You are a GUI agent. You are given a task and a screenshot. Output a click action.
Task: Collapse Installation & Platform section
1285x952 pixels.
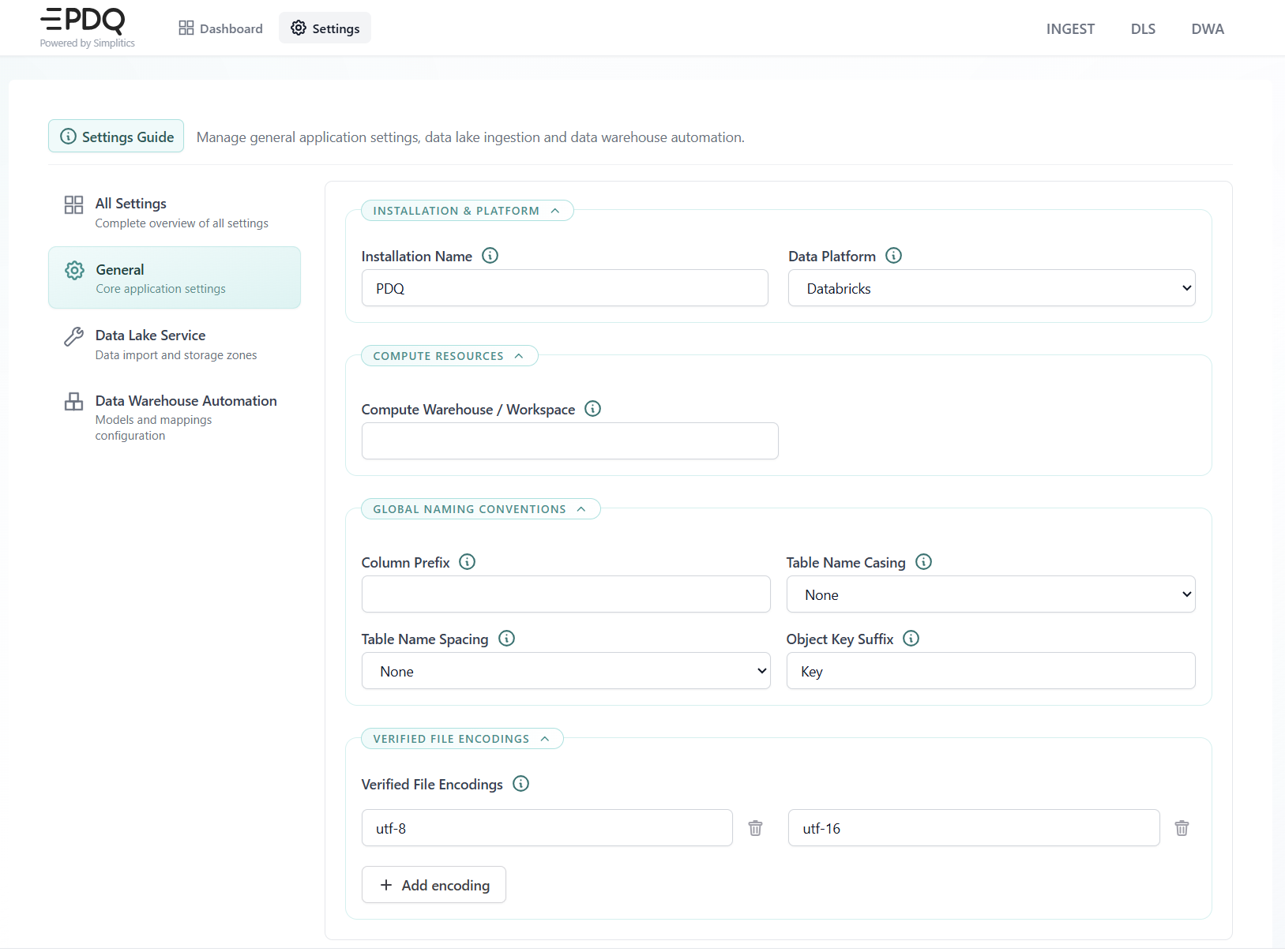[467, 211]
